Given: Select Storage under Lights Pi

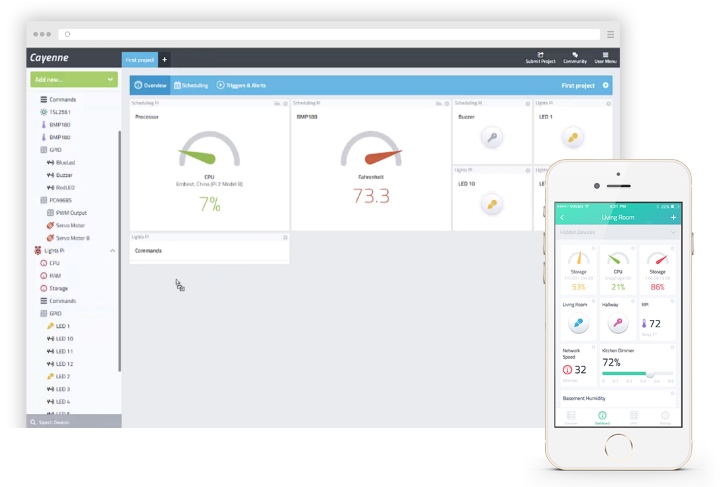Looking at the screenshot, I should (54, 288).
